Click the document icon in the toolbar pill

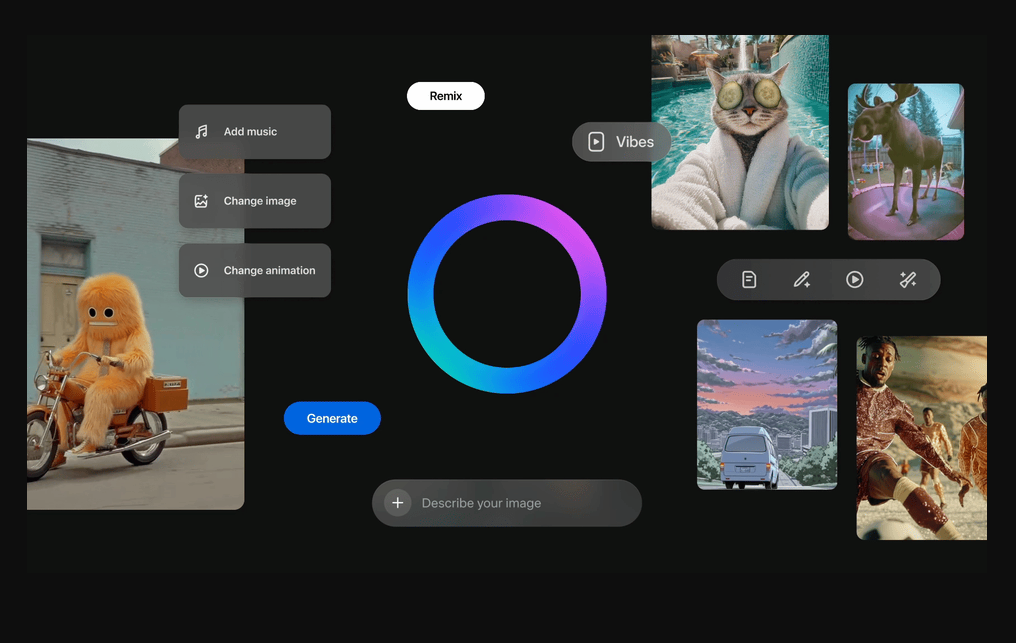point(749,280)
